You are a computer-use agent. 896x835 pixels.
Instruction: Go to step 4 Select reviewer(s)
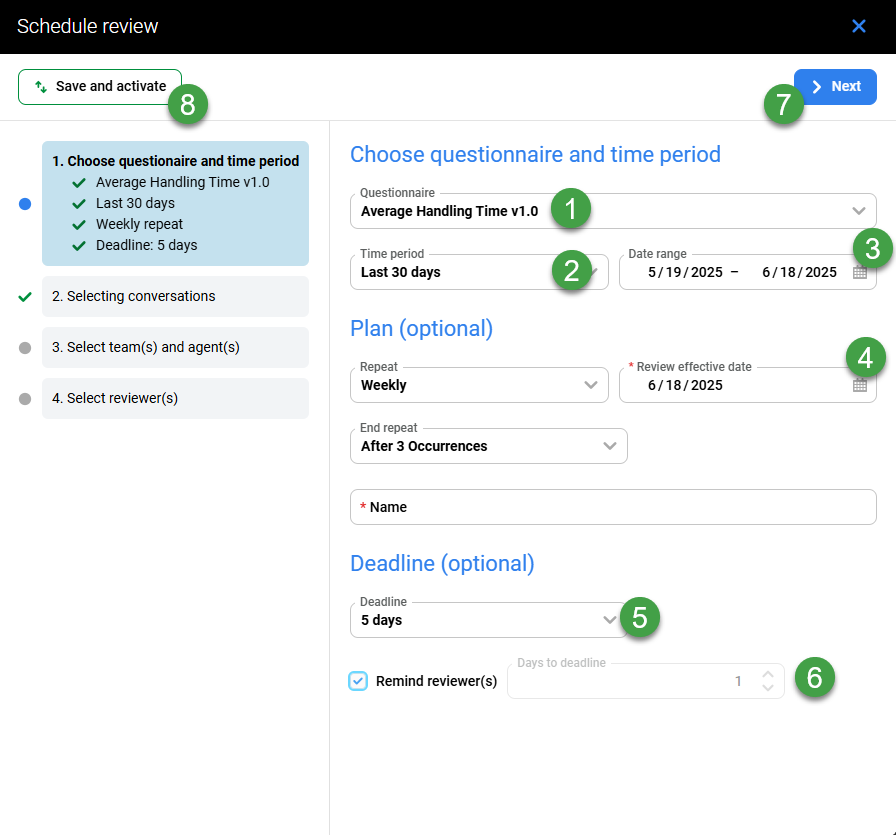click(x=175, y=398)
